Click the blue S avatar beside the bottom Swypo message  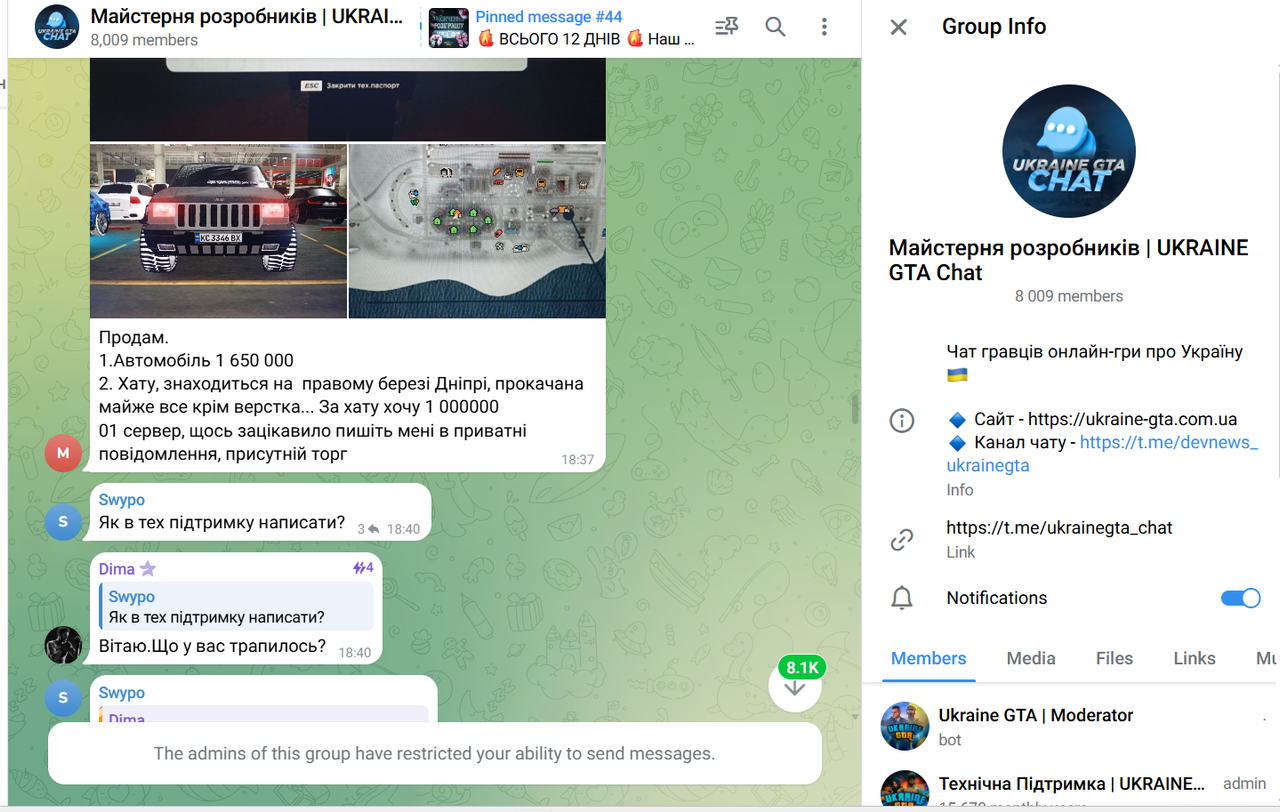(x=63, y=698)
